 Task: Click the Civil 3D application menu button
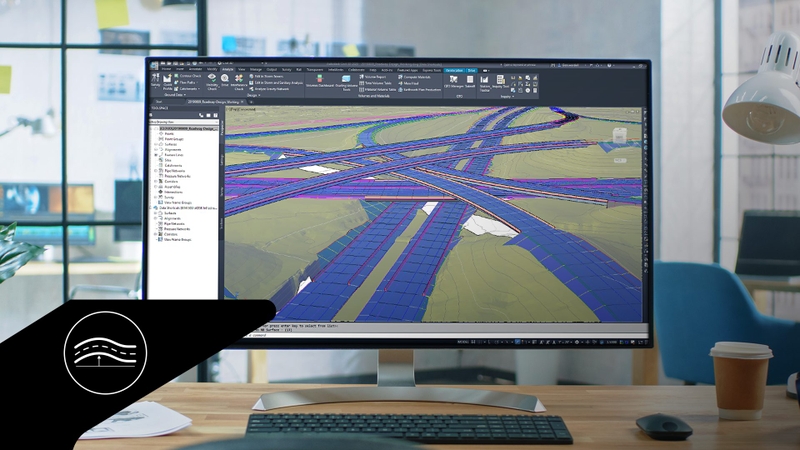[x=154, y=66]
